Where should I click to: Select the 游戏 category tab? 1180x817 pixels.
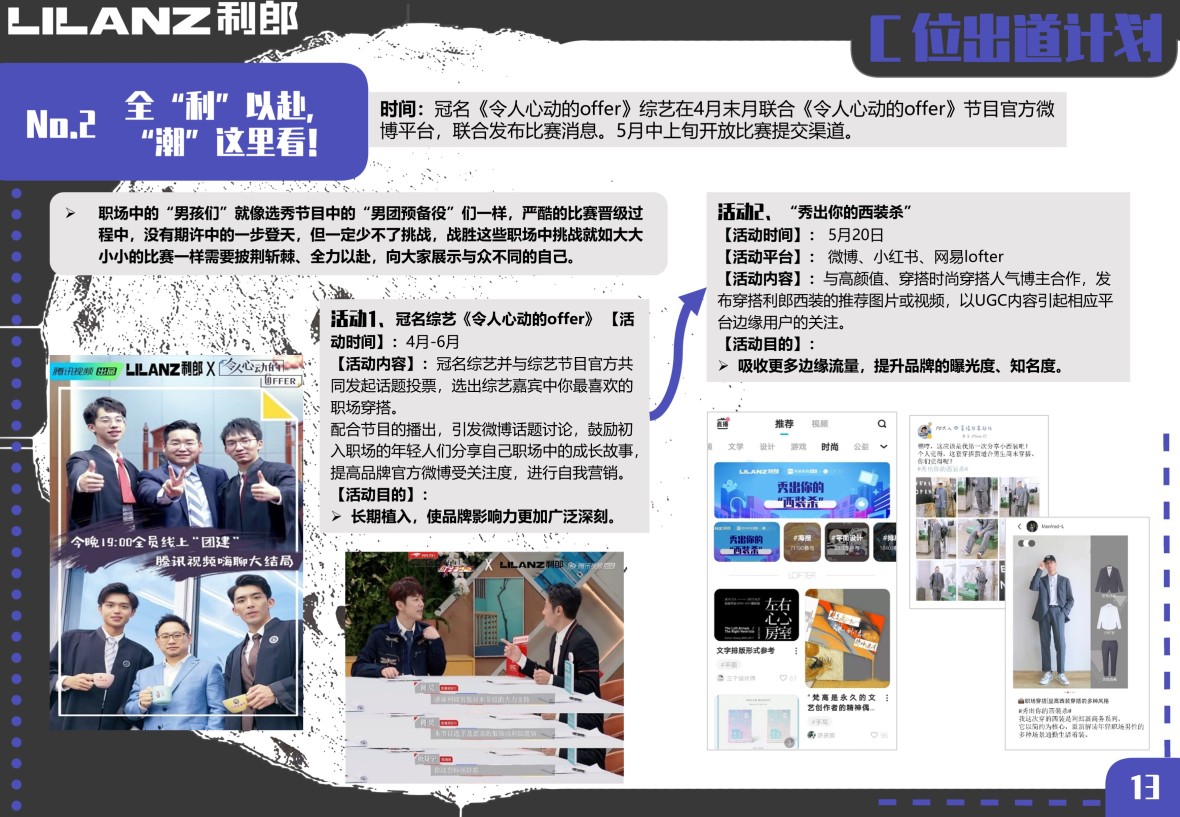click(x=798, y=447)
